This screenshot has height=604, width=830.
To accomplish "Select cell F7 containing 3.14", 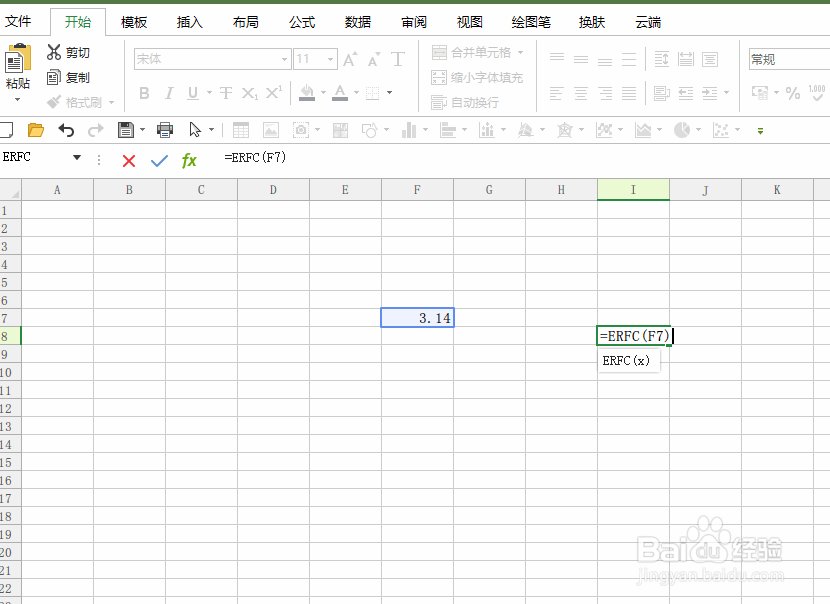I will tap(418, 318).
